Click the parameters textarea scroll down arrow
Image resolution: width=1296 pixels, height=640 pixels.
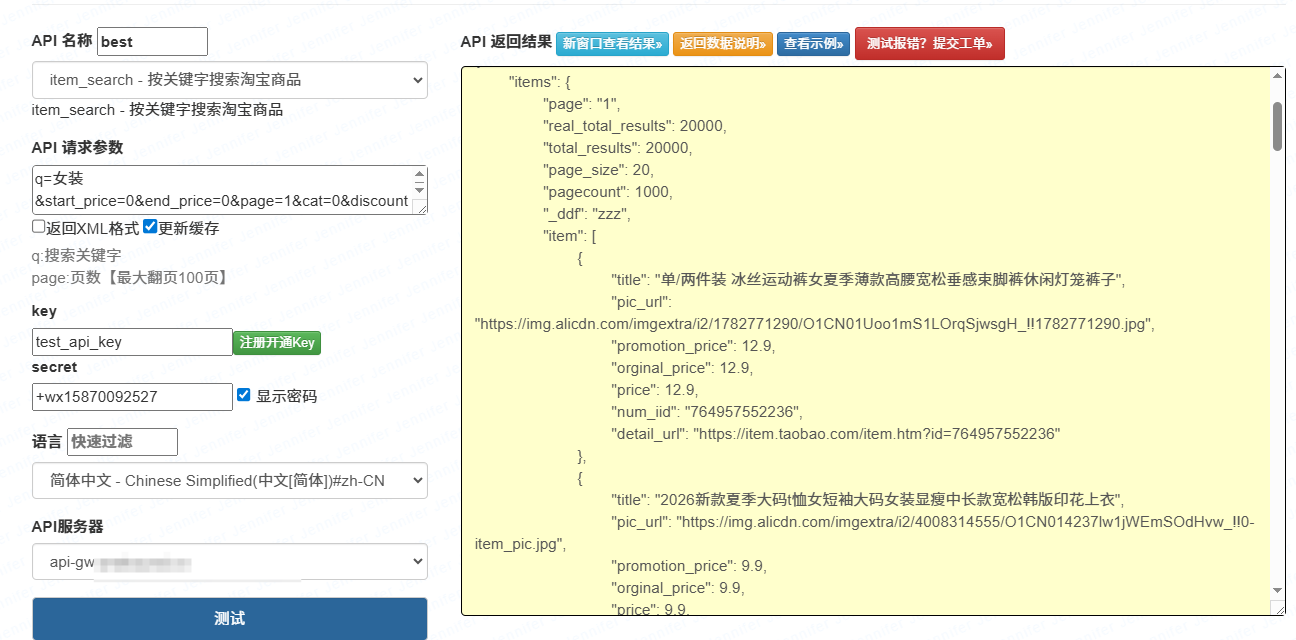419,190
